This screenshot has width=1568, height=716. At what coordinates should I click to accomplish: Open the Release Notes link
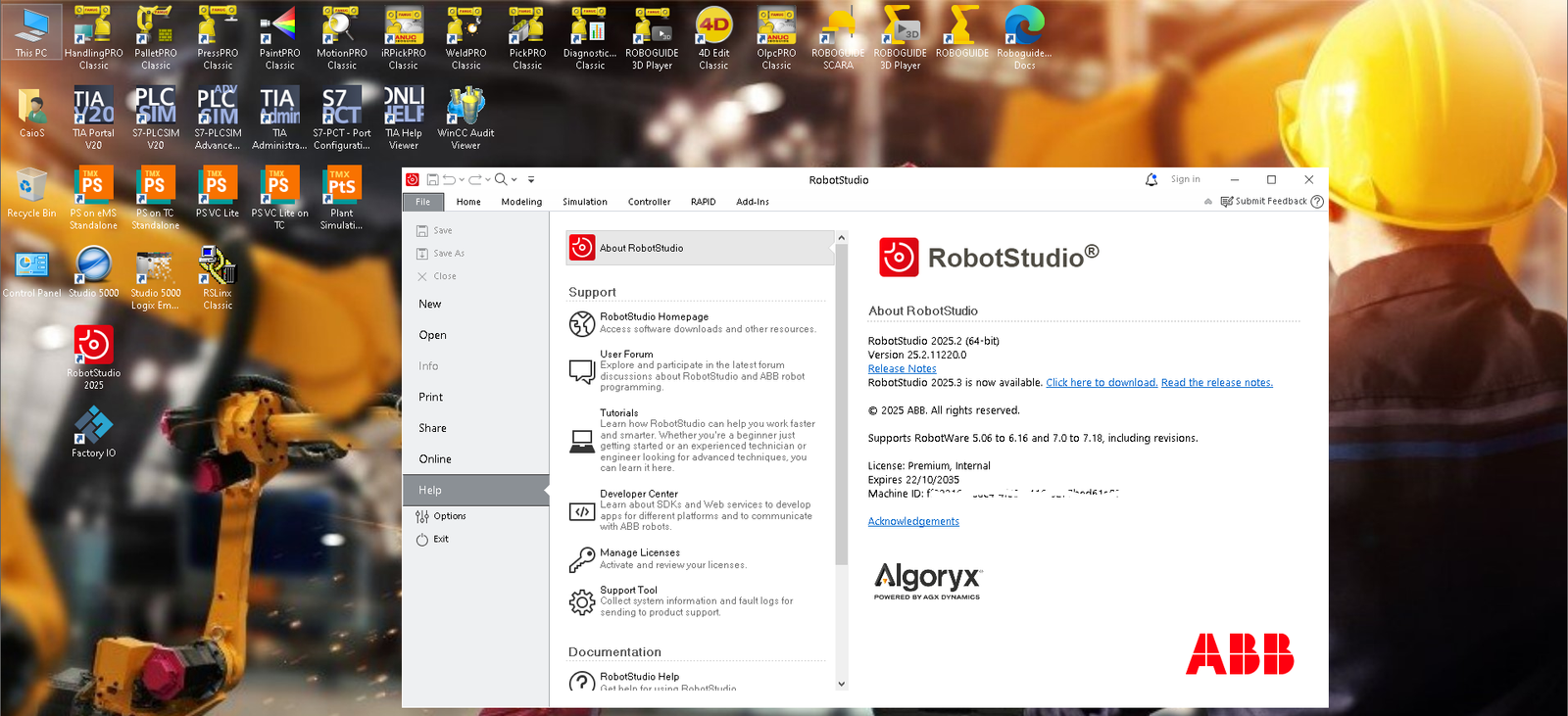902,369
